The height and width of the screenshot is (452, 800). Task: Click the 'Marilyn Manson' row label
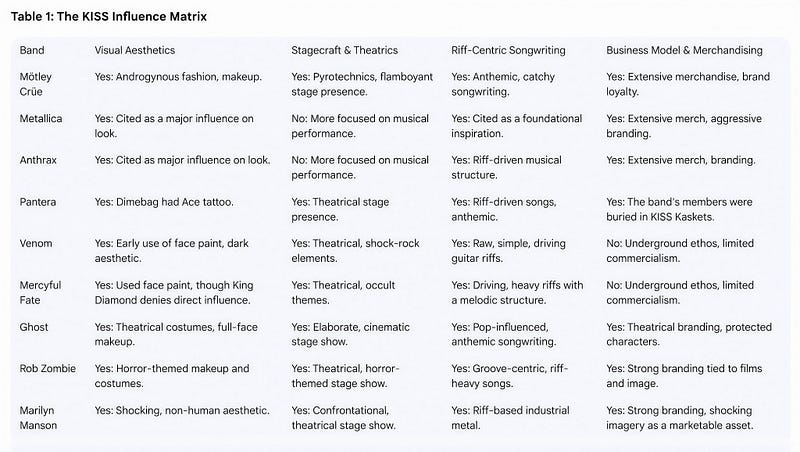pos(38,417)
